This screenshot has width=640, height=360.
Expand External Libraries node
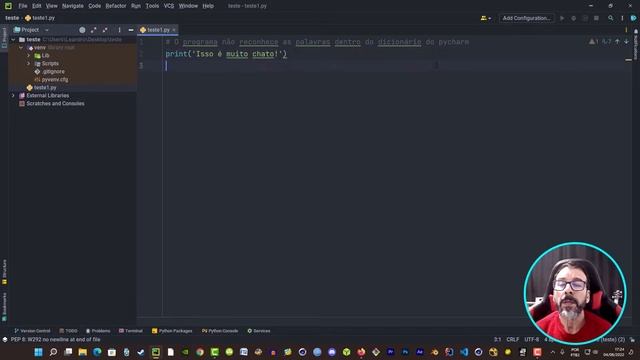click(13, 96)
